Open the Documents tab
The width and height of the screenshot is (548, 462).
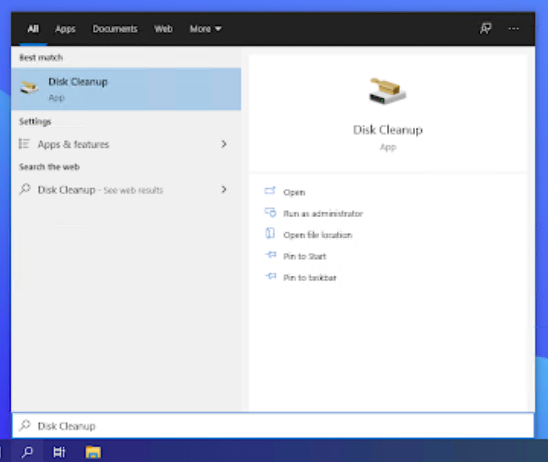click(115, 29)
